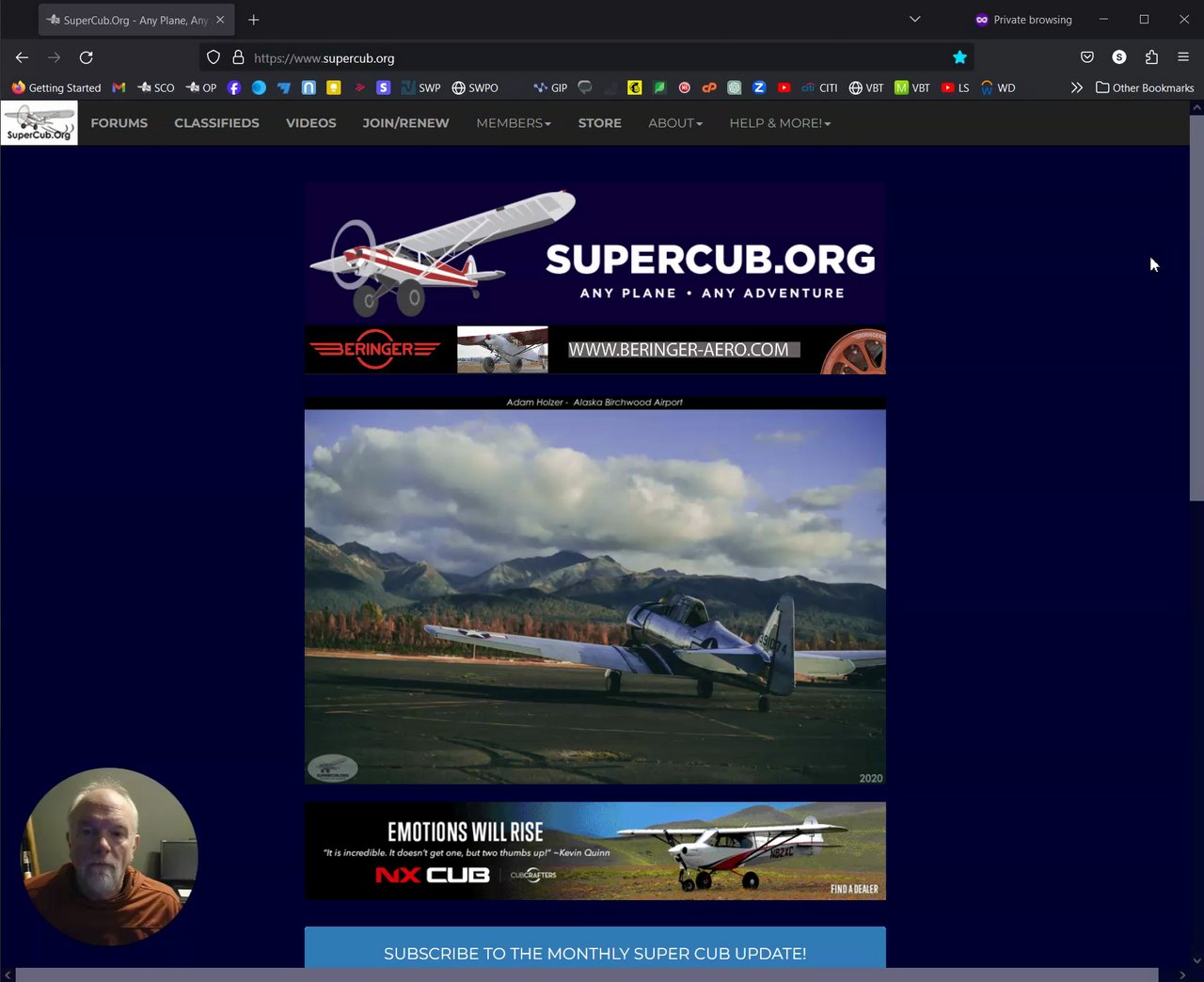The height and width of the screenshot is (982, 1204).
Task: Expand the MEMBERS dropdown menu
Action: (x=514, y=123)
